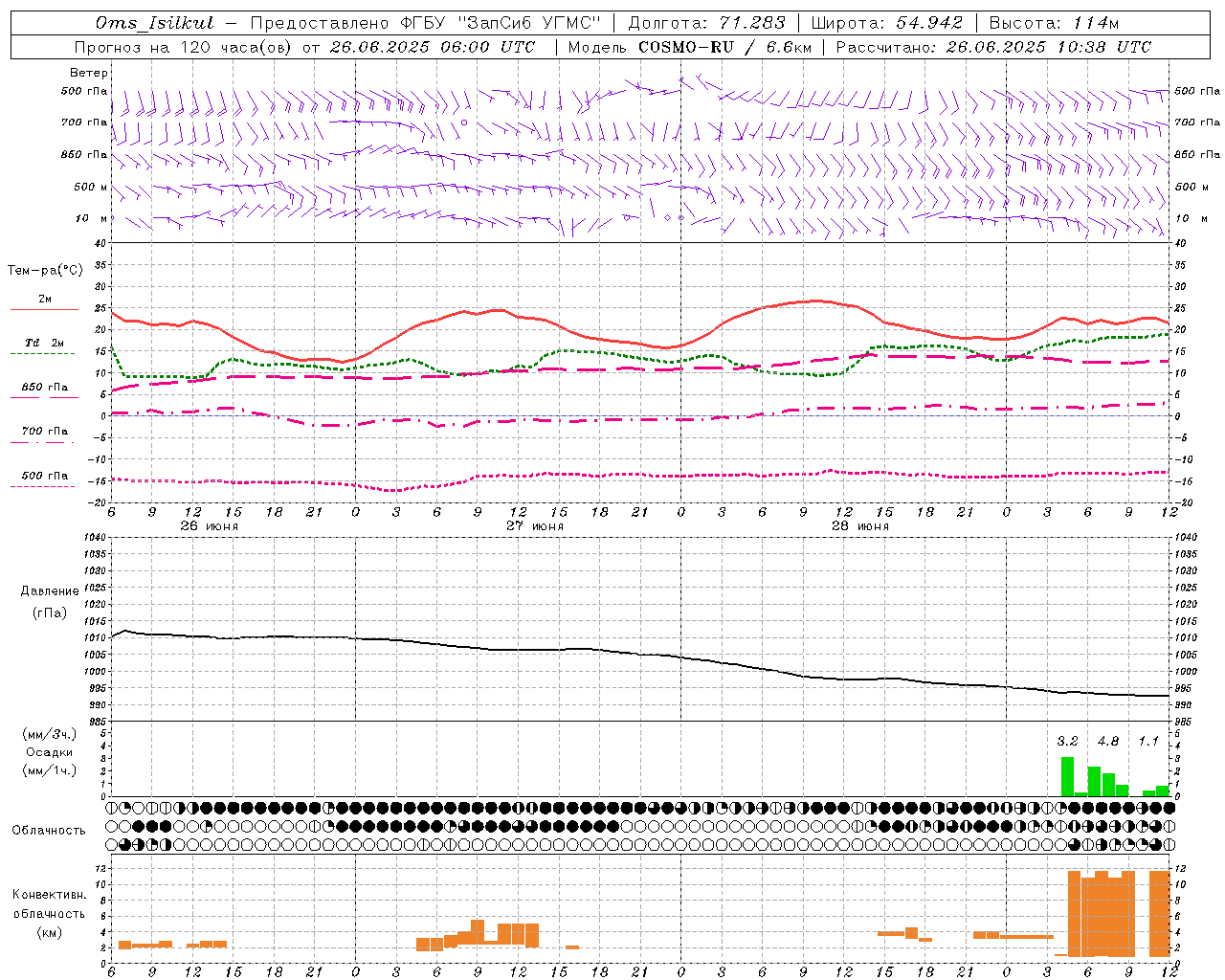The width and height of the screenshot is (1225, 980).
Task: Click the Облачность row label
Action: [49, 830]
